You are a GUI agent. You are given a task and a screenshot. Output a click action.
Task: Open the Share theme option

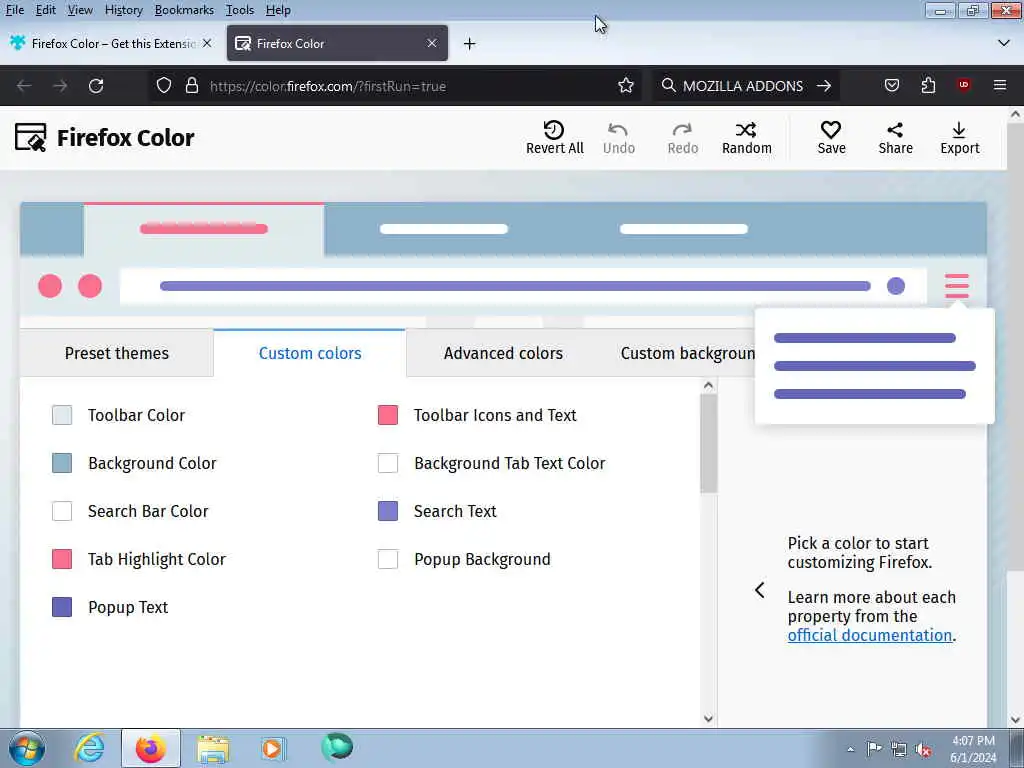895,138
